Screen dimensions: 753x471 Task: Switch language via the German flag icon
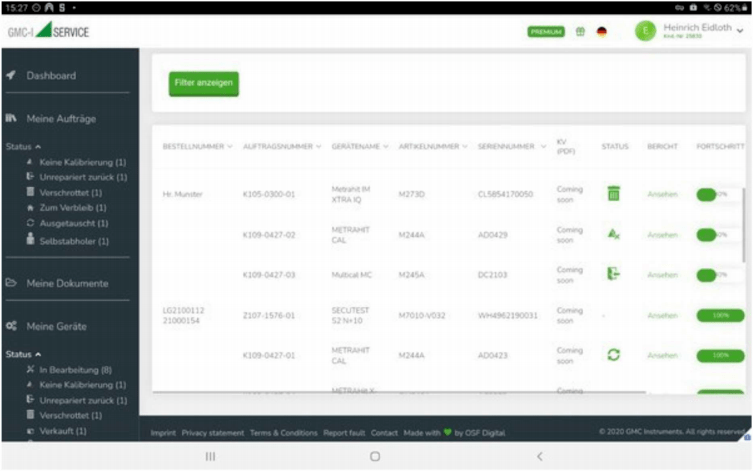[602, 32]
